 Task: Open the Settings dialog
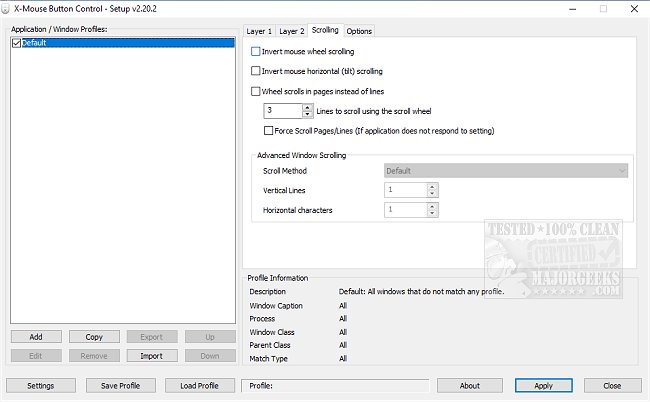41,386
